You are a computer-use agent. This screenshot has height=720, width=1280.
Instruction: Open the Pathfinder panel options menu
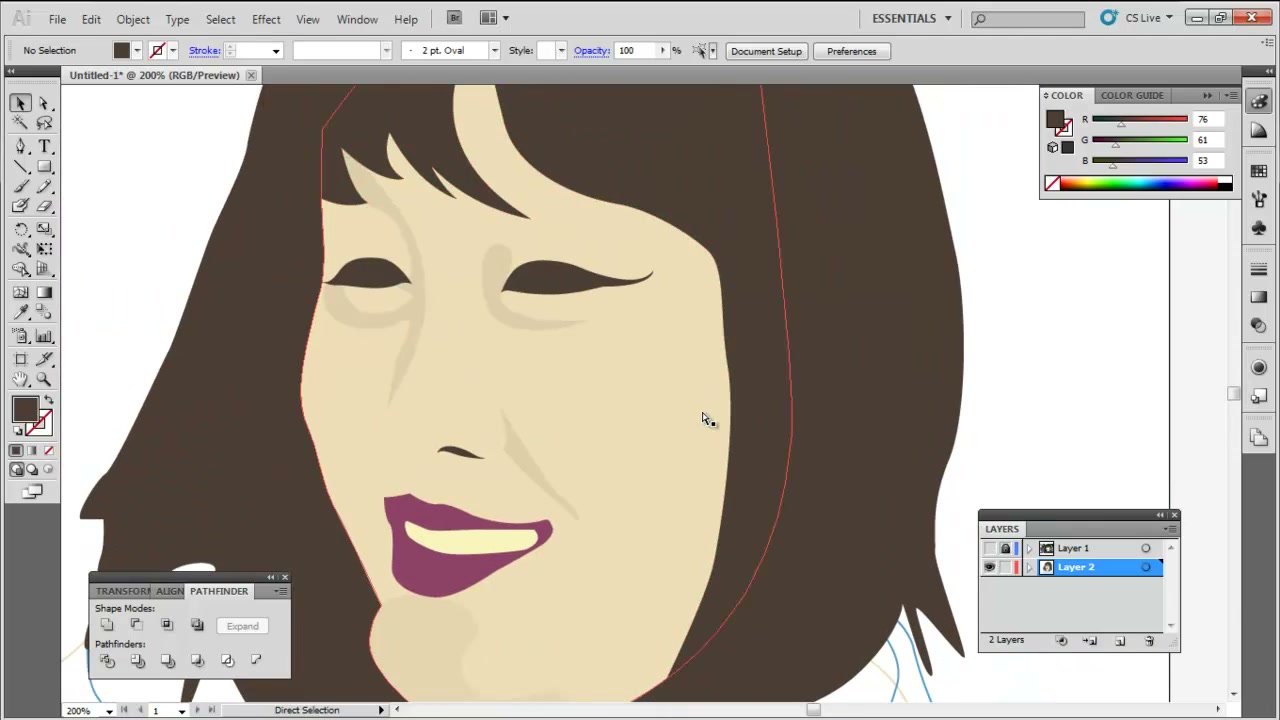point(281,591)
